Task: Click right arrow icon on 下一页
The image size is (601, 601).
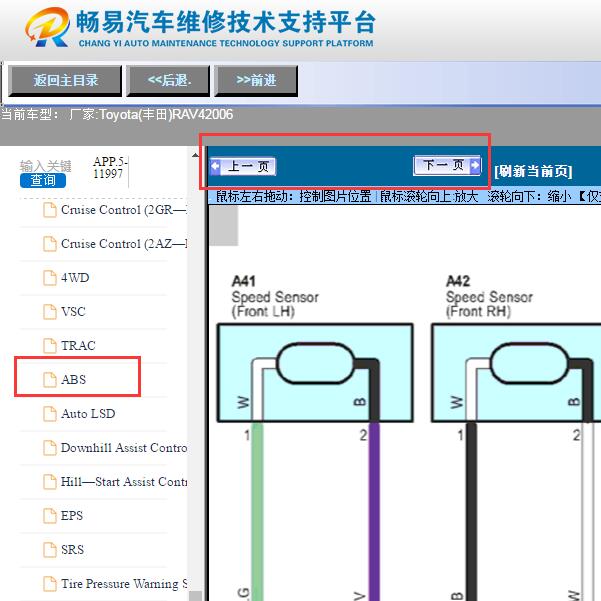Action: click(475, 165)
